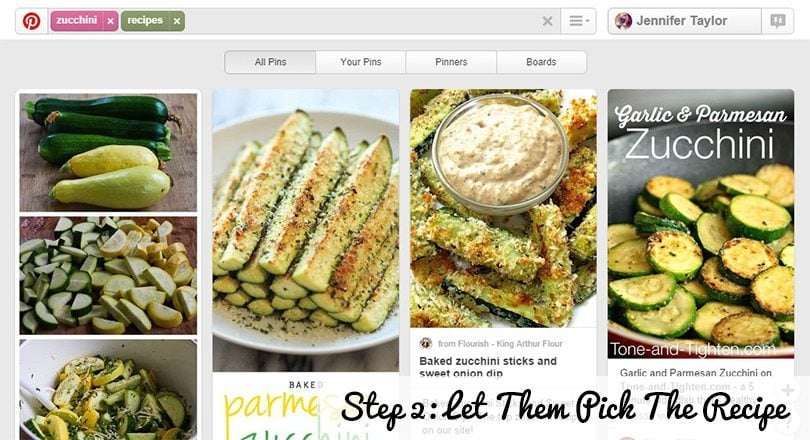Open the baked parmesan zucchini sticks pin
The height and width of the screenshot is (440, 810).
(306, 230)
